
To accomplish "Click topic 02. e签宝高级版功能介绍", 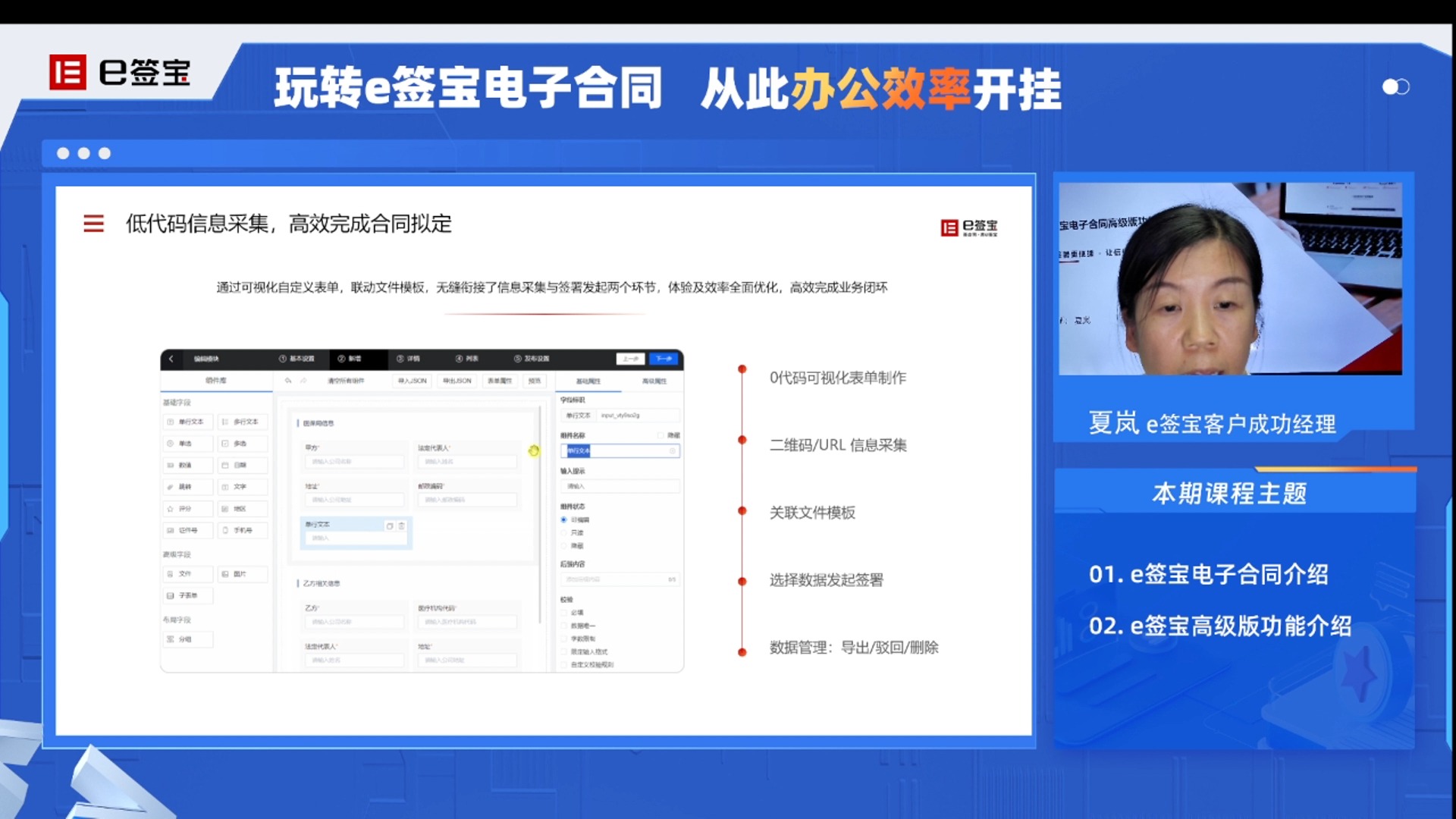I will [1220, 626].
